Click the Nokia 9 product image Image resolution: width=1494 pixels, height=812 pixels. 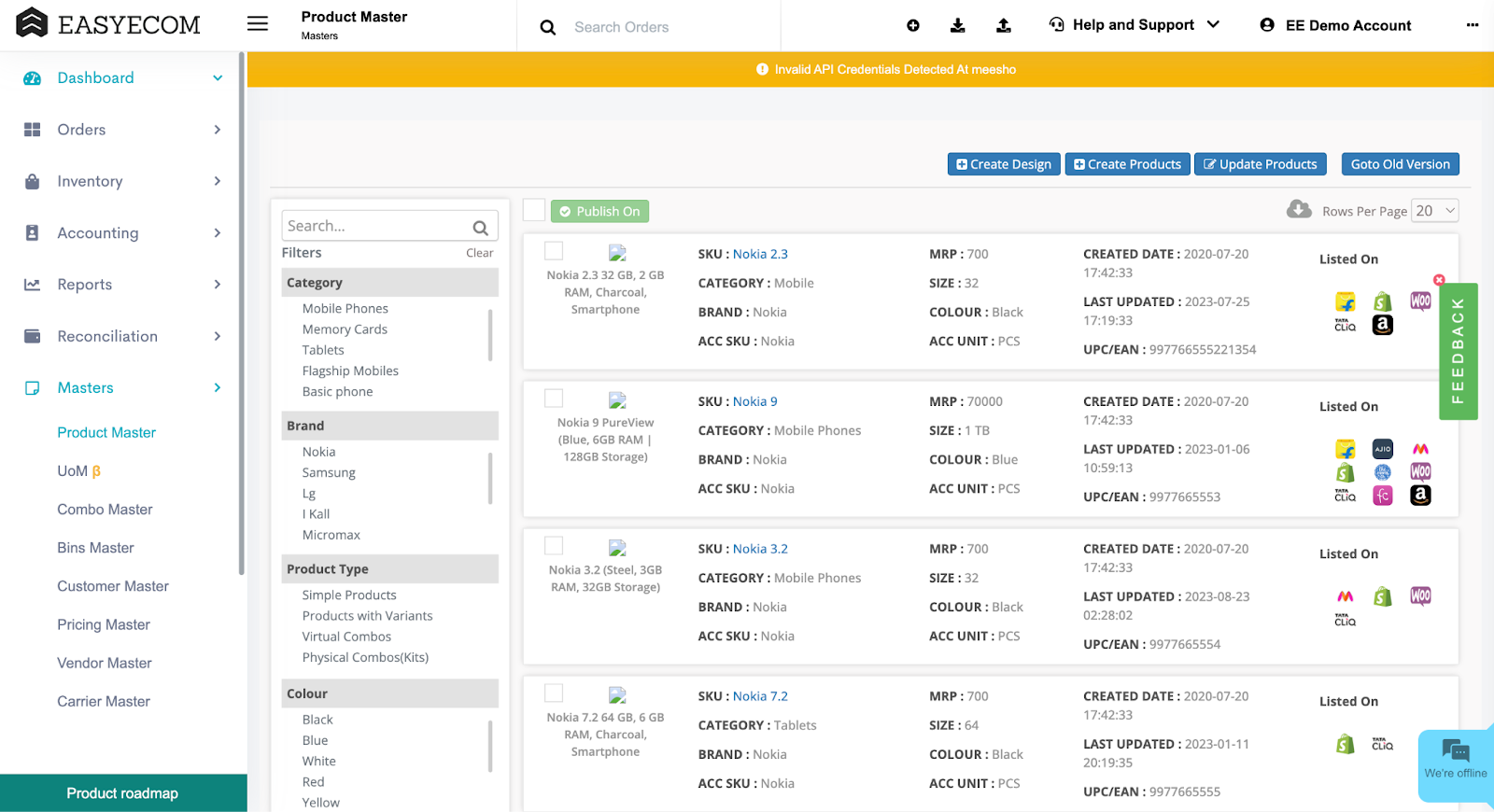(x=617, y=400)
